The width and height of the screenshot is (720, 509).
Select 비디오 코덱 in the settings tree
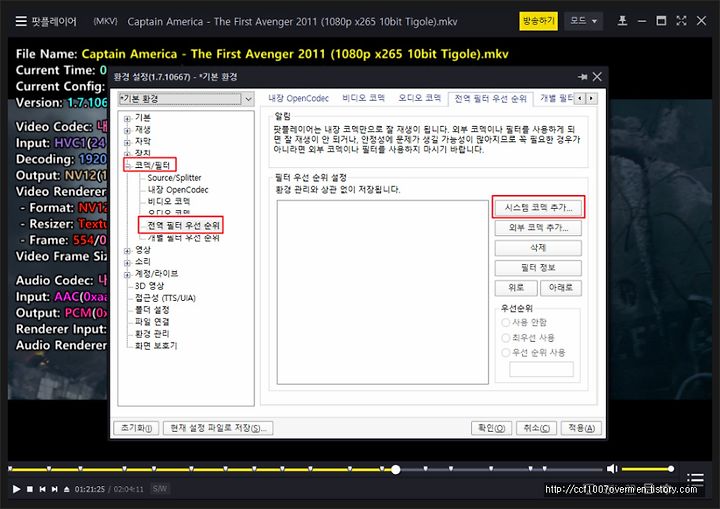pos(169,201)
